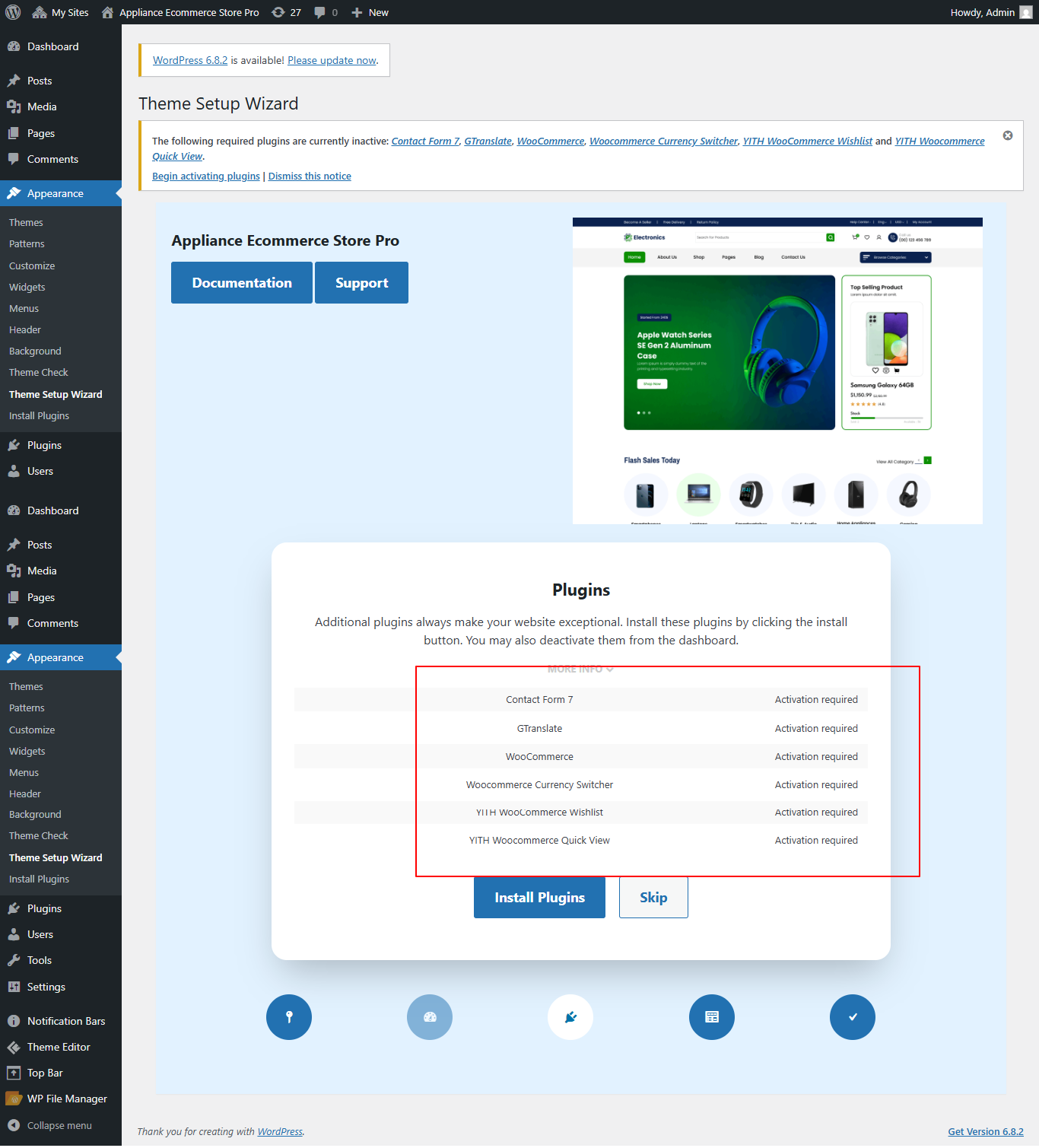
Task: Open WP File Manager from the sidebar
Action: click(66, 1099)
